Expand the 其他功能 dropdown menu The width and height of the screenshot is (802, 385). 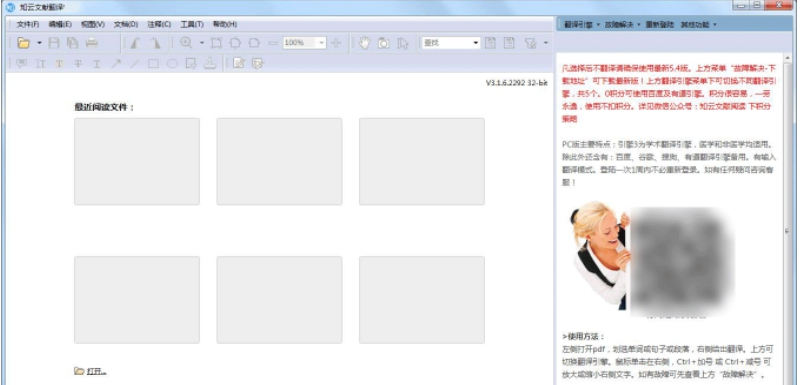click(698, 25)
